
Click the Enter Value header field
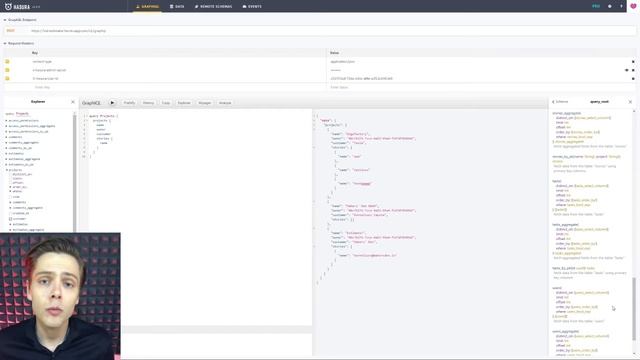482,87
